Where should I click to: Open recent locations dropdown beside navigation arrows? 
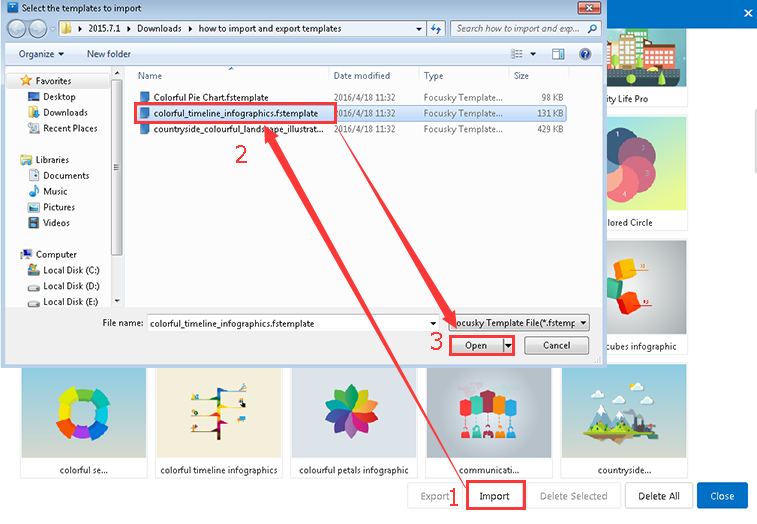(x=53, y=29)
